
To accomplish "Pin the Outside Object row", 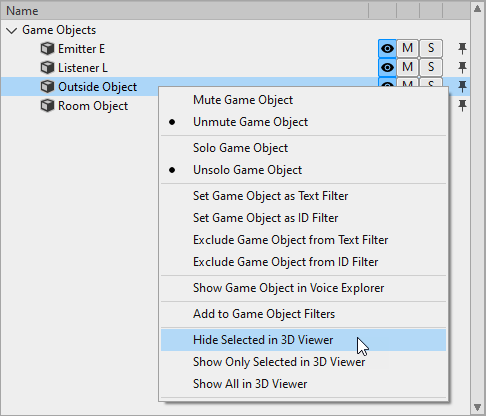I will (x=462, y=87).
